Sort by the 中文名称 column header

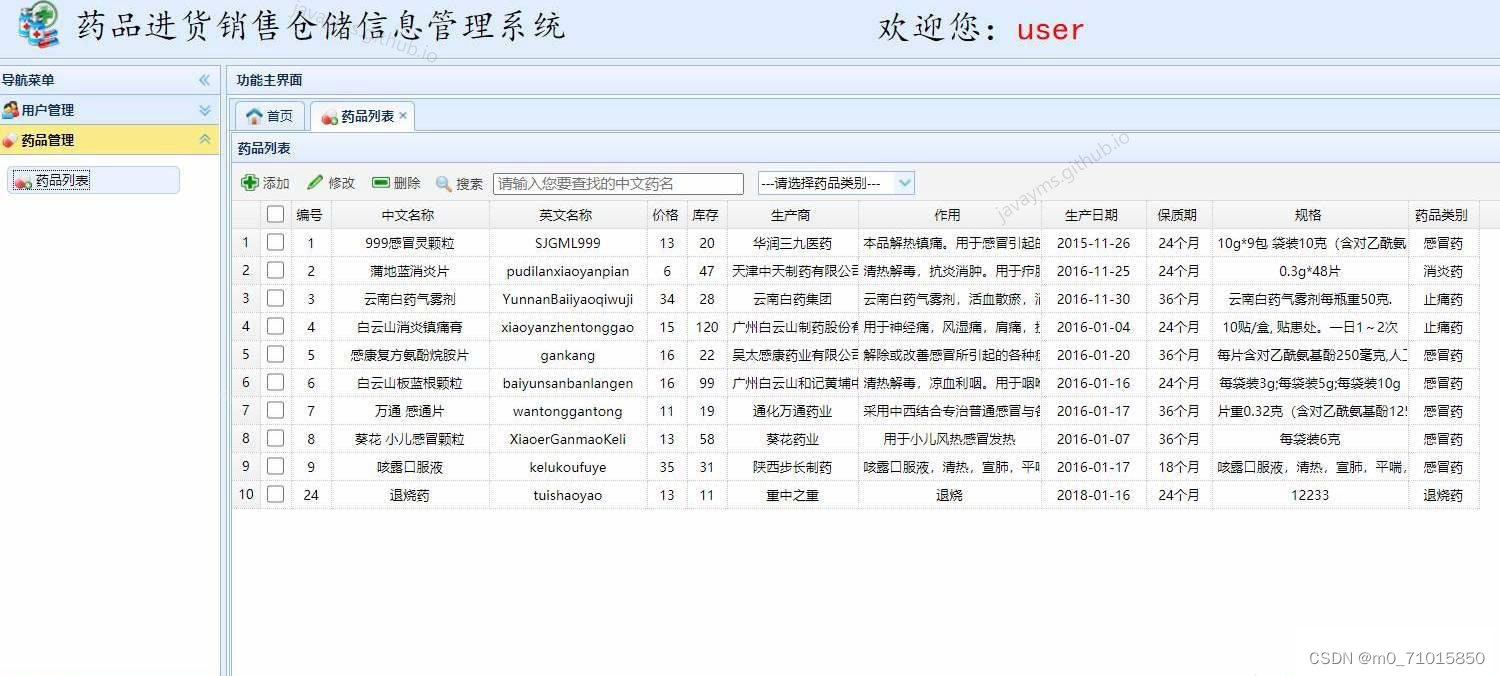click(x=410, y=215)
